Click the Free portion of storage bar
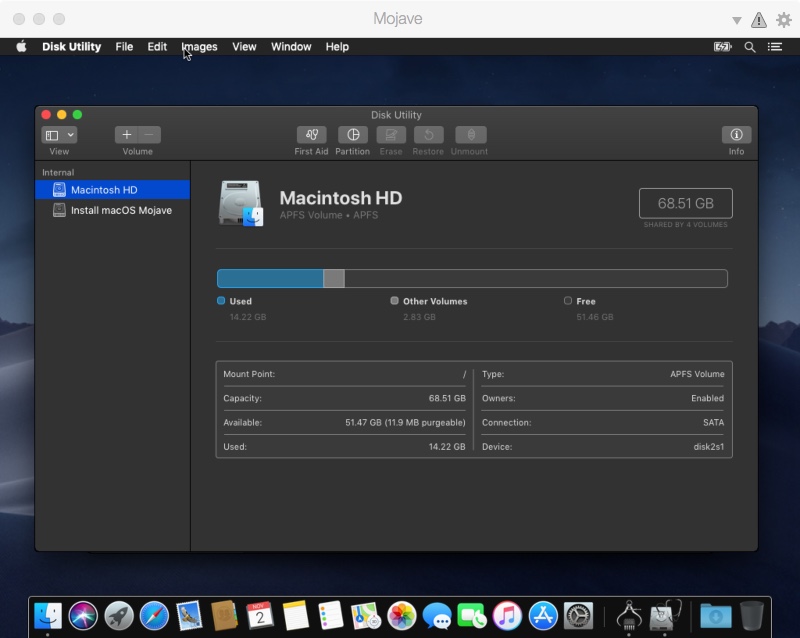The height and width of the screenshot is (638, 800). (536, 279)
